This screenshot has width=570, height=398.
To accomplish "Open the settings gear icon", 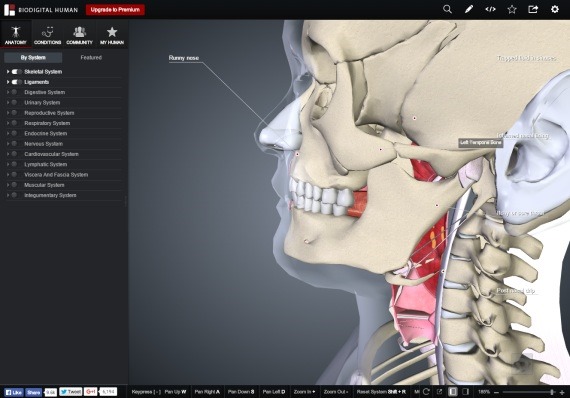I will (x=555, y=9).
